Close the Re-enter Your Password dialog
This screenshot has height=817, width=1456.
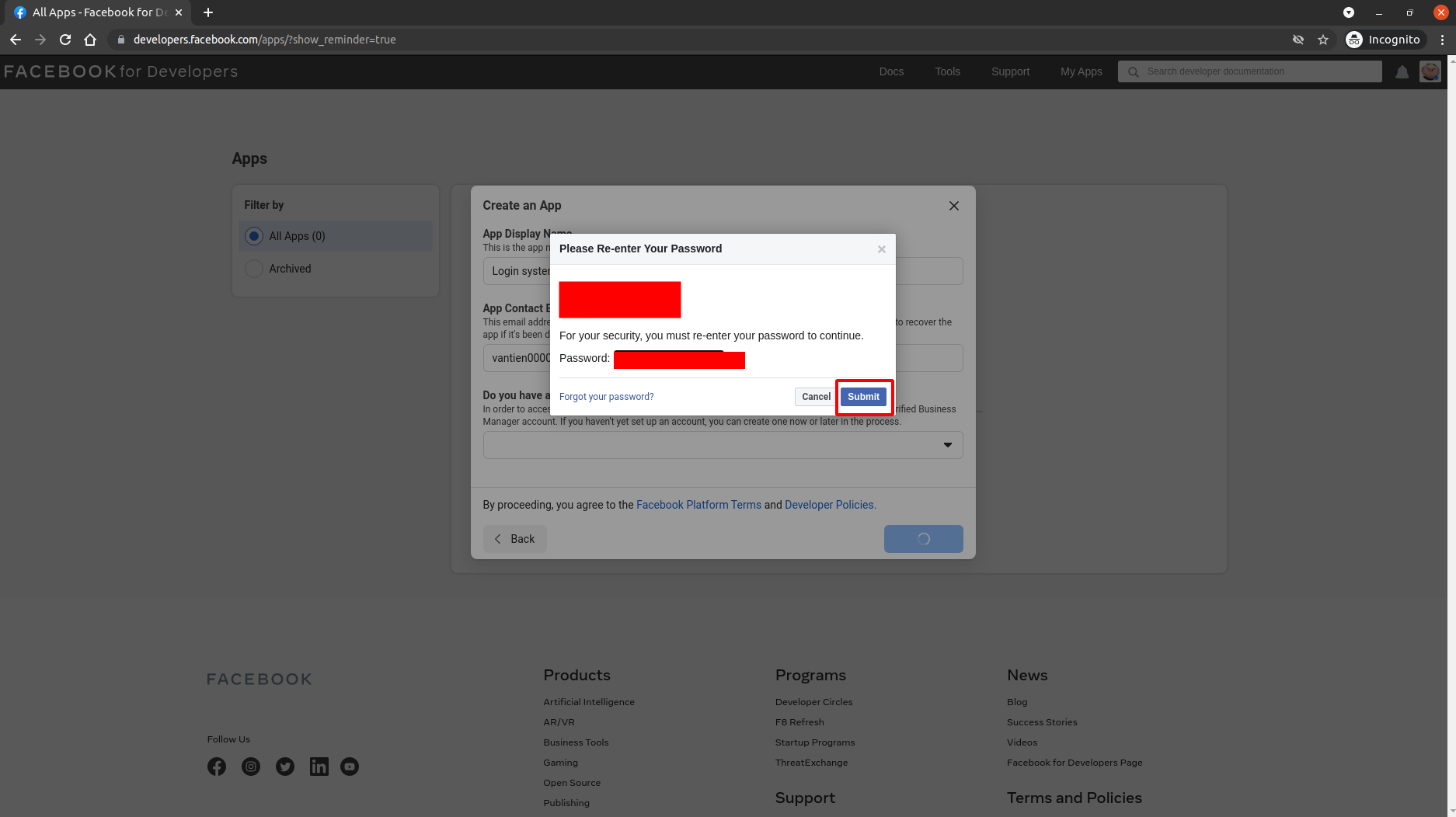pos(882,249)
